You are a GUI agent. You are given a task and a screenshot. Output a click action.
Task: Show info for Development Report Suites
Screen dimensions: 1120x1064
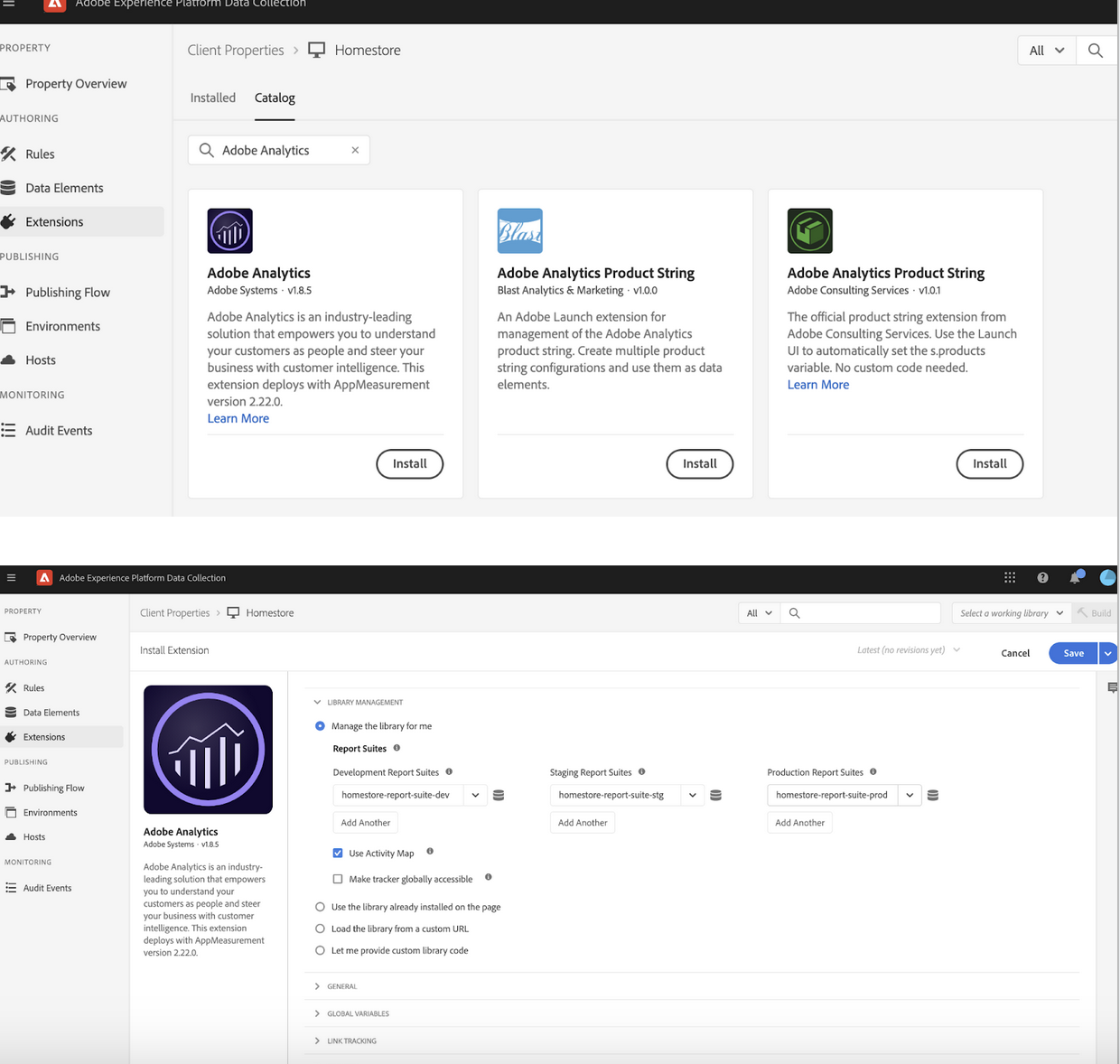449,771
